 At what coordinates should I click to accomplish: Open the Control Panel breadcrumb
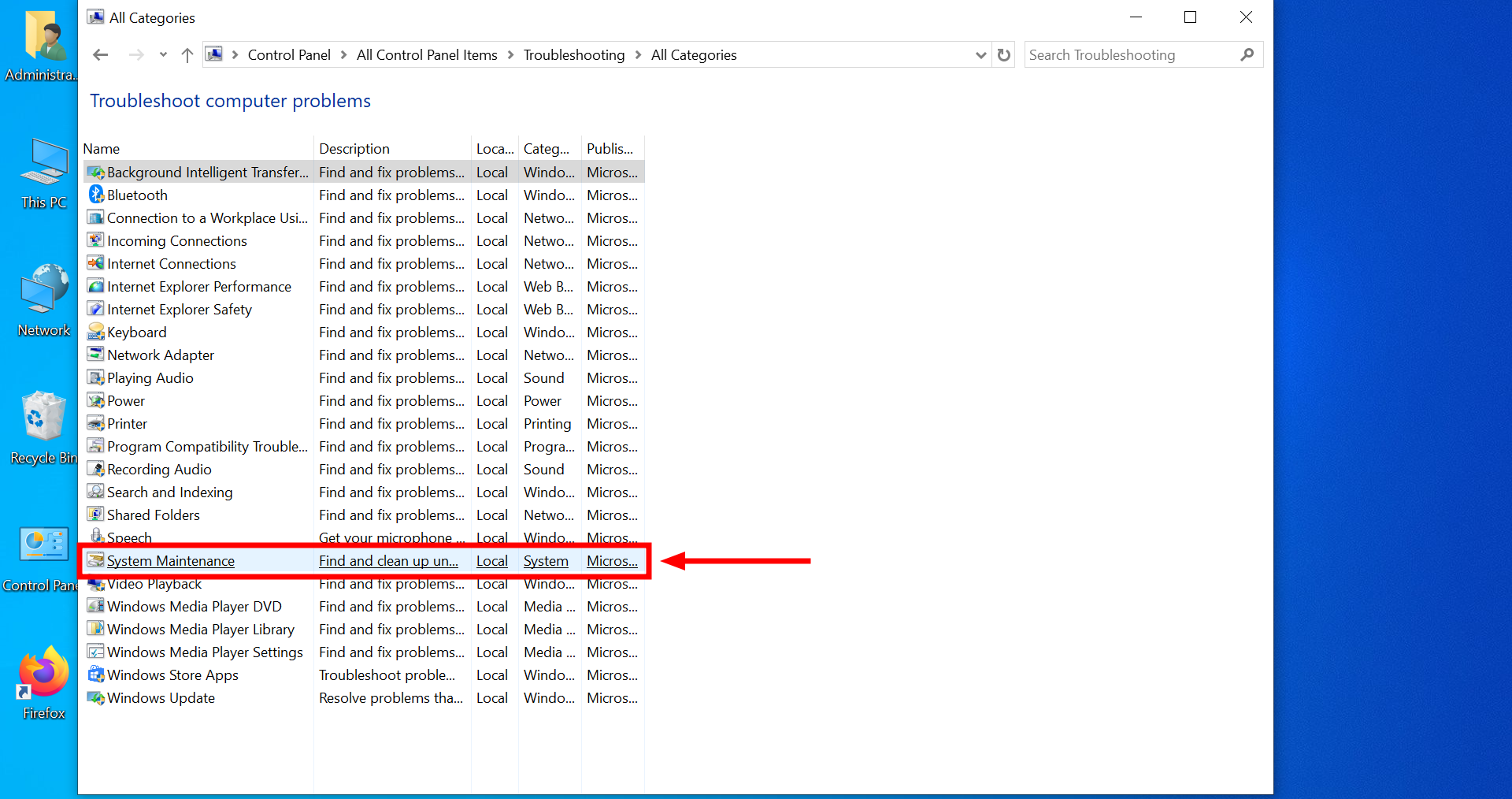(289, 55)
